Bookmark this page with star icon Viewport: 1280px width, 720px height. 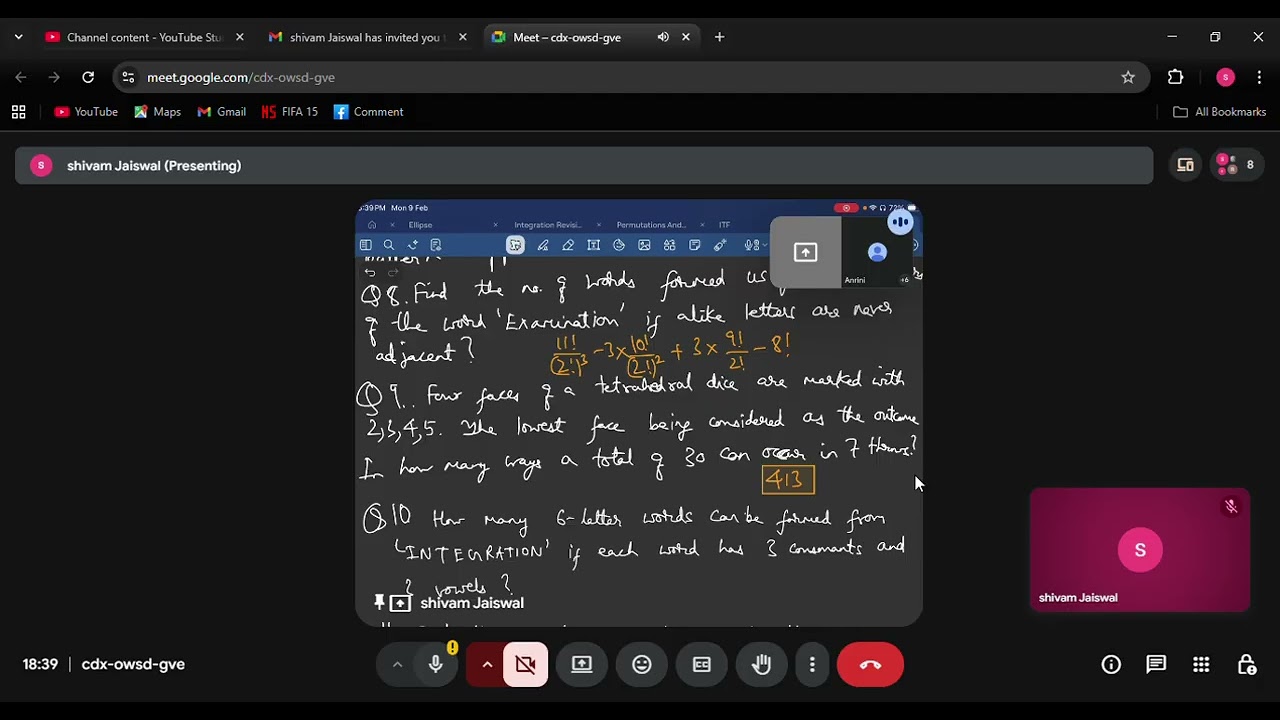tap(1128, 77)
